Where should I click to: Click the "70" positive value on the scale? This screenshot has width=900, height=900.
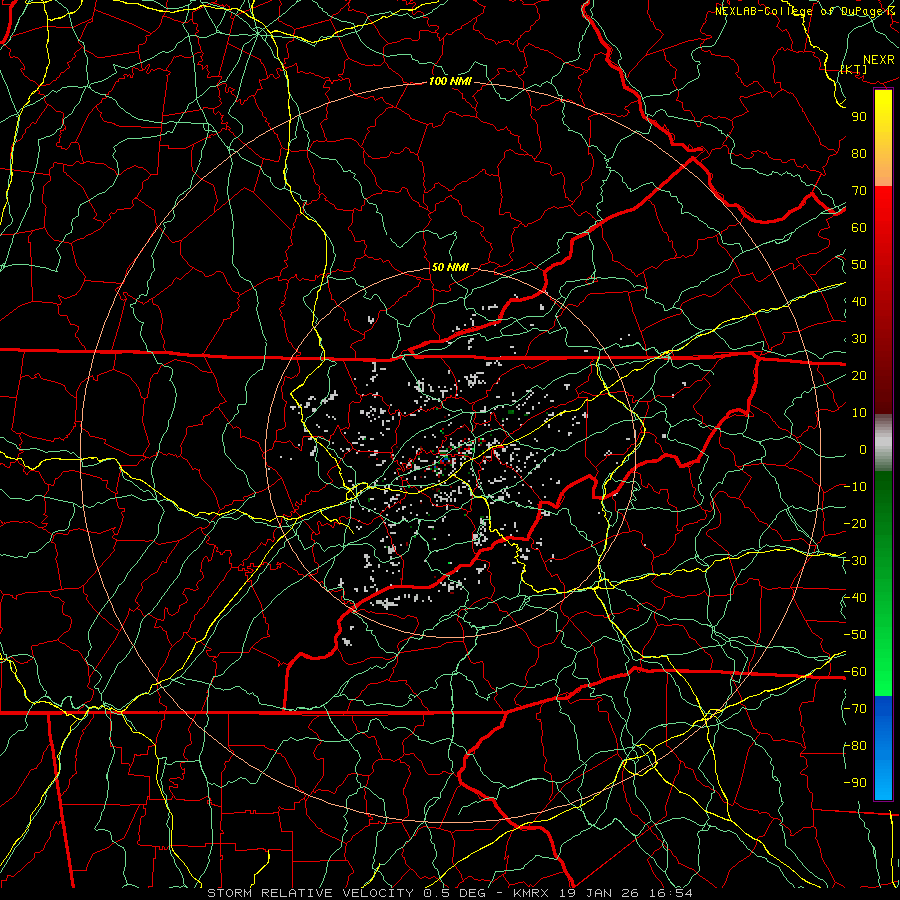coord(859,191)
